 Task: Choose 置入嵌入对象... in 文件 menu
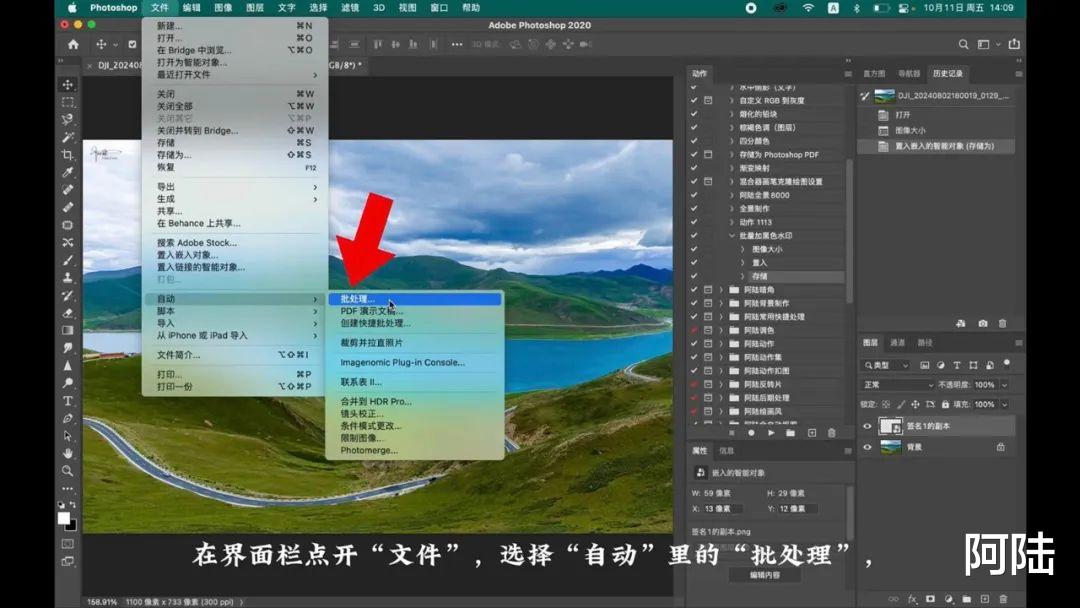point(235,255)
